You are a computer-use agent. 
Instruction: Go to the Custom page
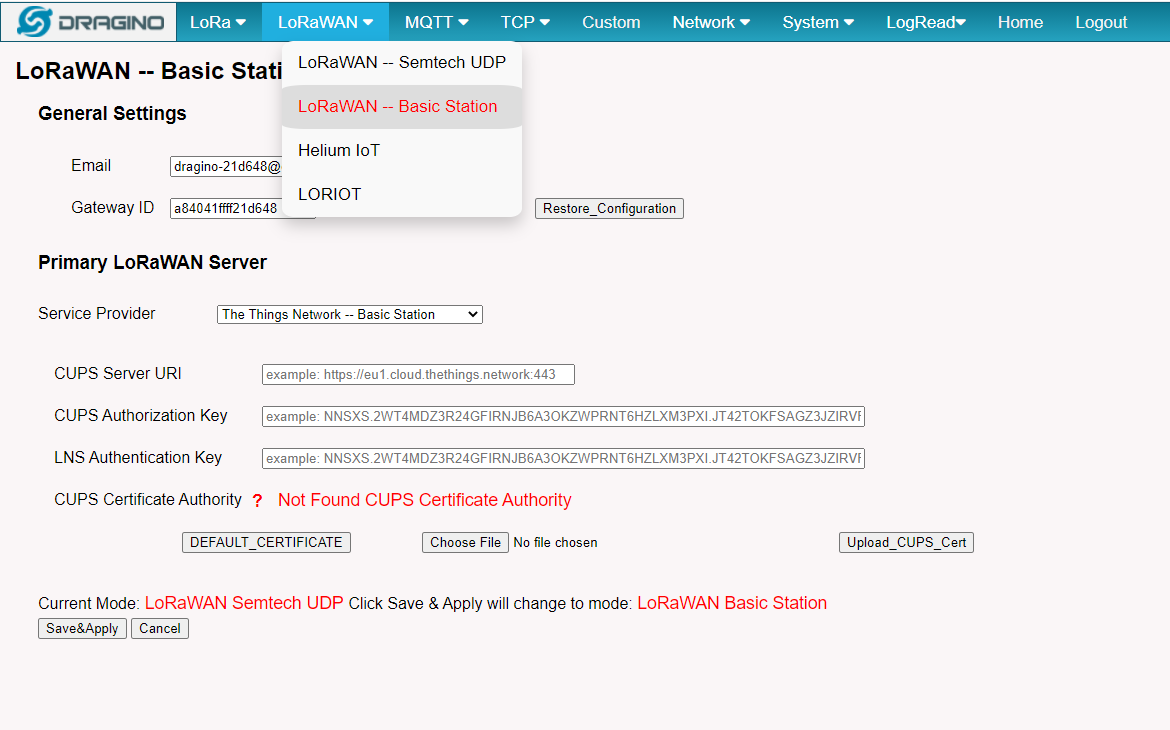click(x=611, y=22)
